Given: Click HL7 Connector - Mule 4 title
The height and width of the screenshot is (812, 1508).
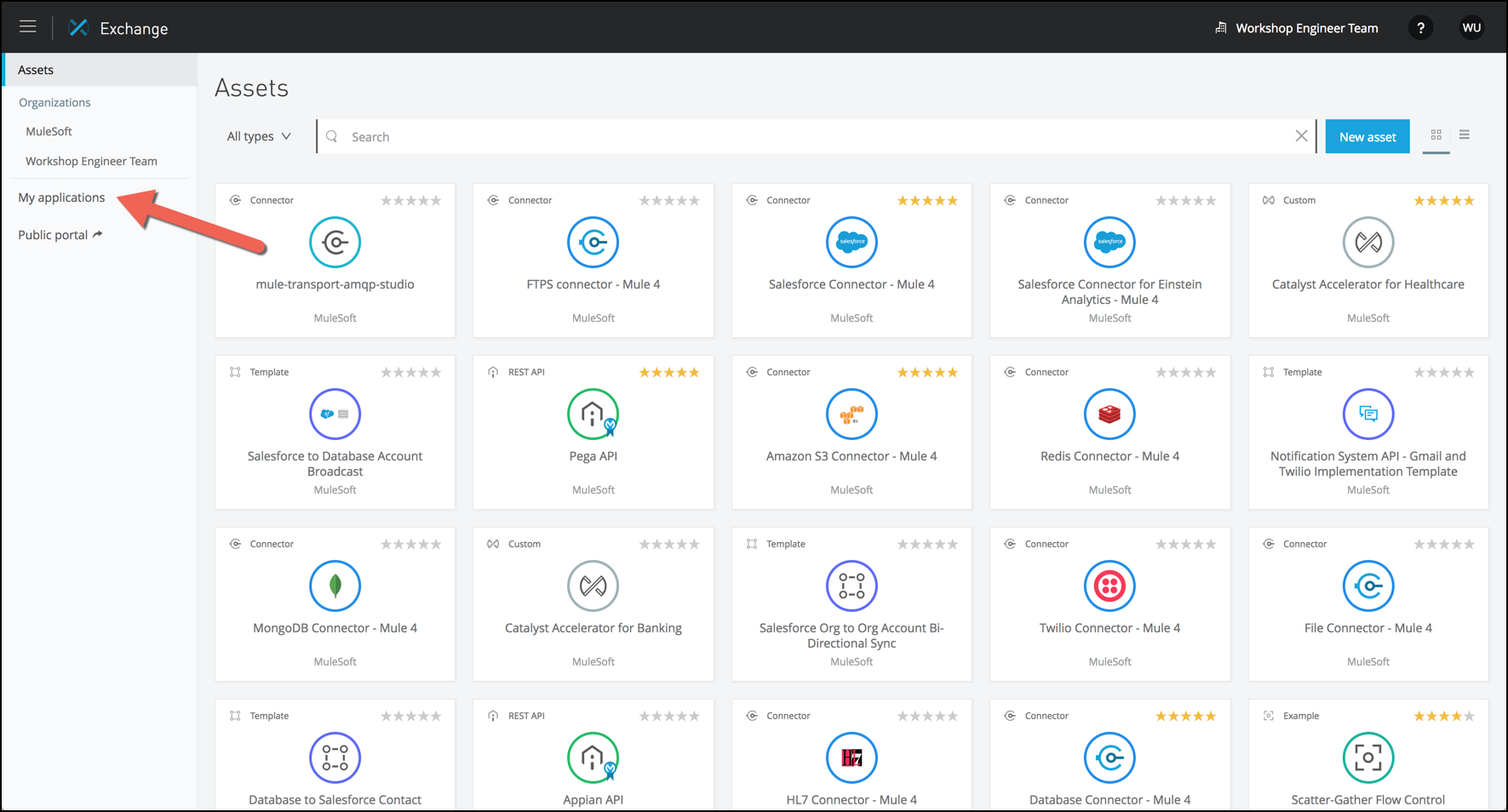Looking at the screenshot, I should (x=851, y=800).
